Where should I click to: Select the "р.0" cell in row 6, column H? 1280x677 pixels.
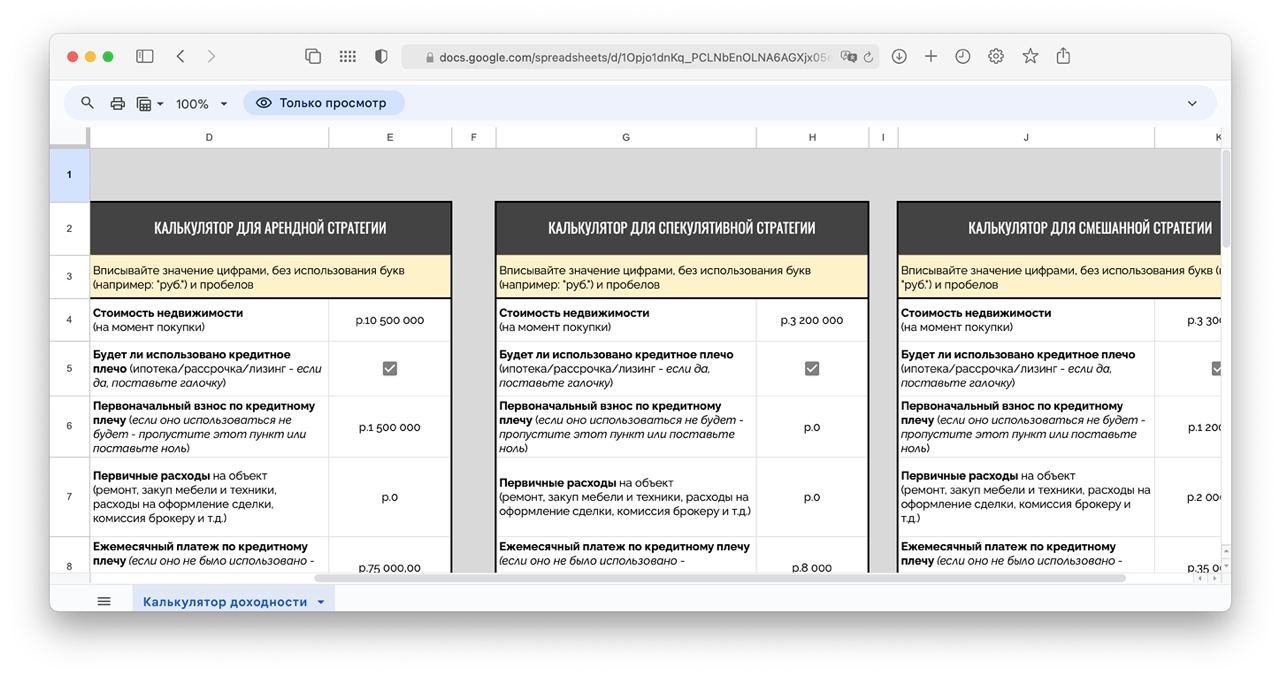coord(812,427)
